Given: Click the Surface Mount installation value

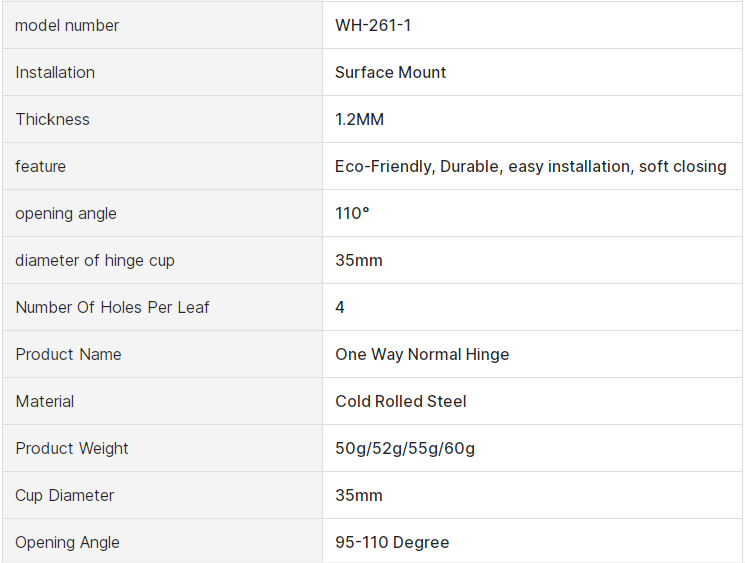Looking at the screenshot, I should point(391,72).
